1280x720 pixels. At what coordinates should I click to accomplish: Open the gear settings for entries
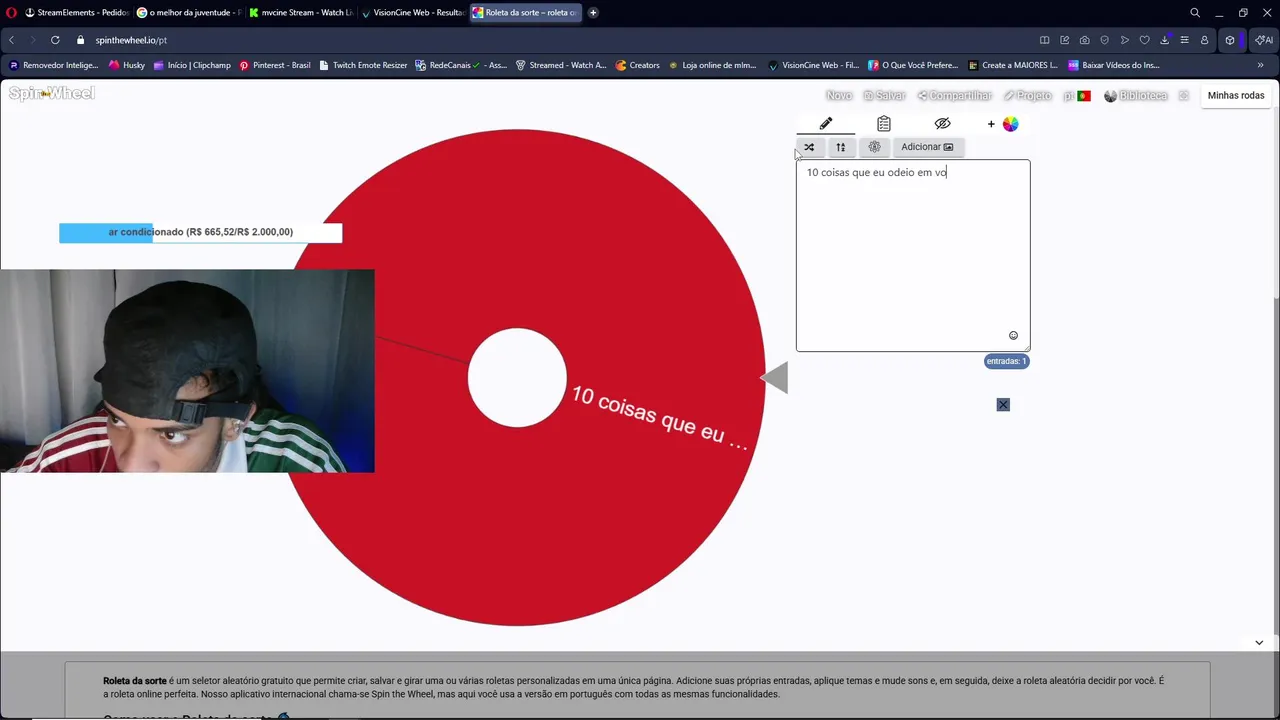pyautogui.click(x=874, y=147)
